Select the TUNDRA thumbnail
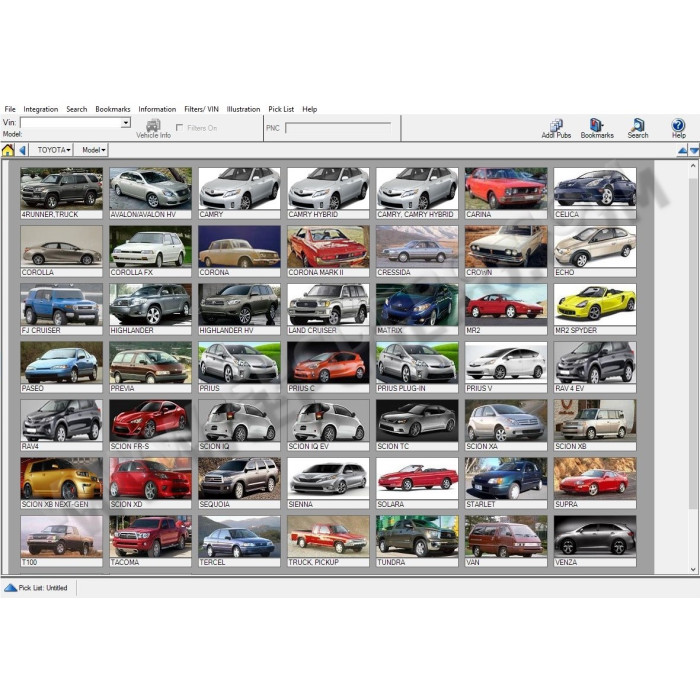The height and width of the screenshot is (700, 700). pos(417,541)
